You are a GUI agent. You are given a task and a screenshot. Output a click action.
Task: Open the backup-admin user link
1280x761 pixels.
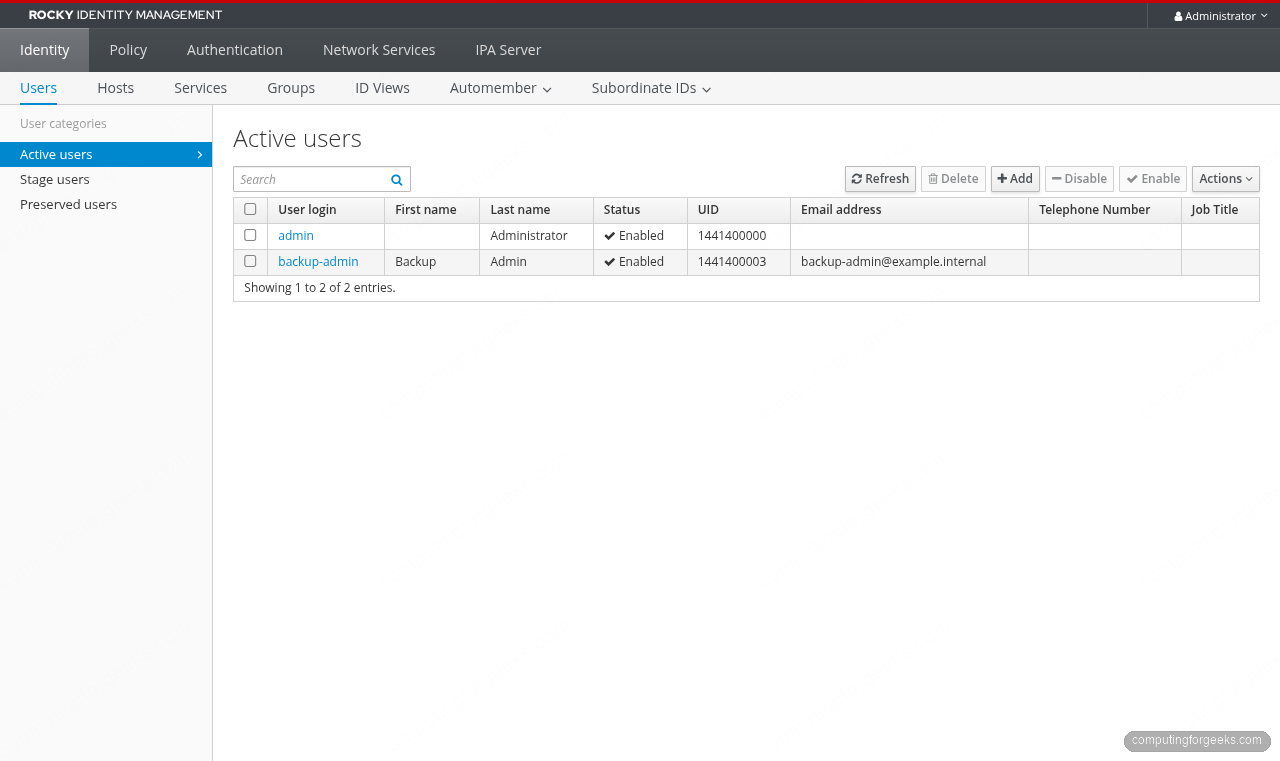(318, 261)
